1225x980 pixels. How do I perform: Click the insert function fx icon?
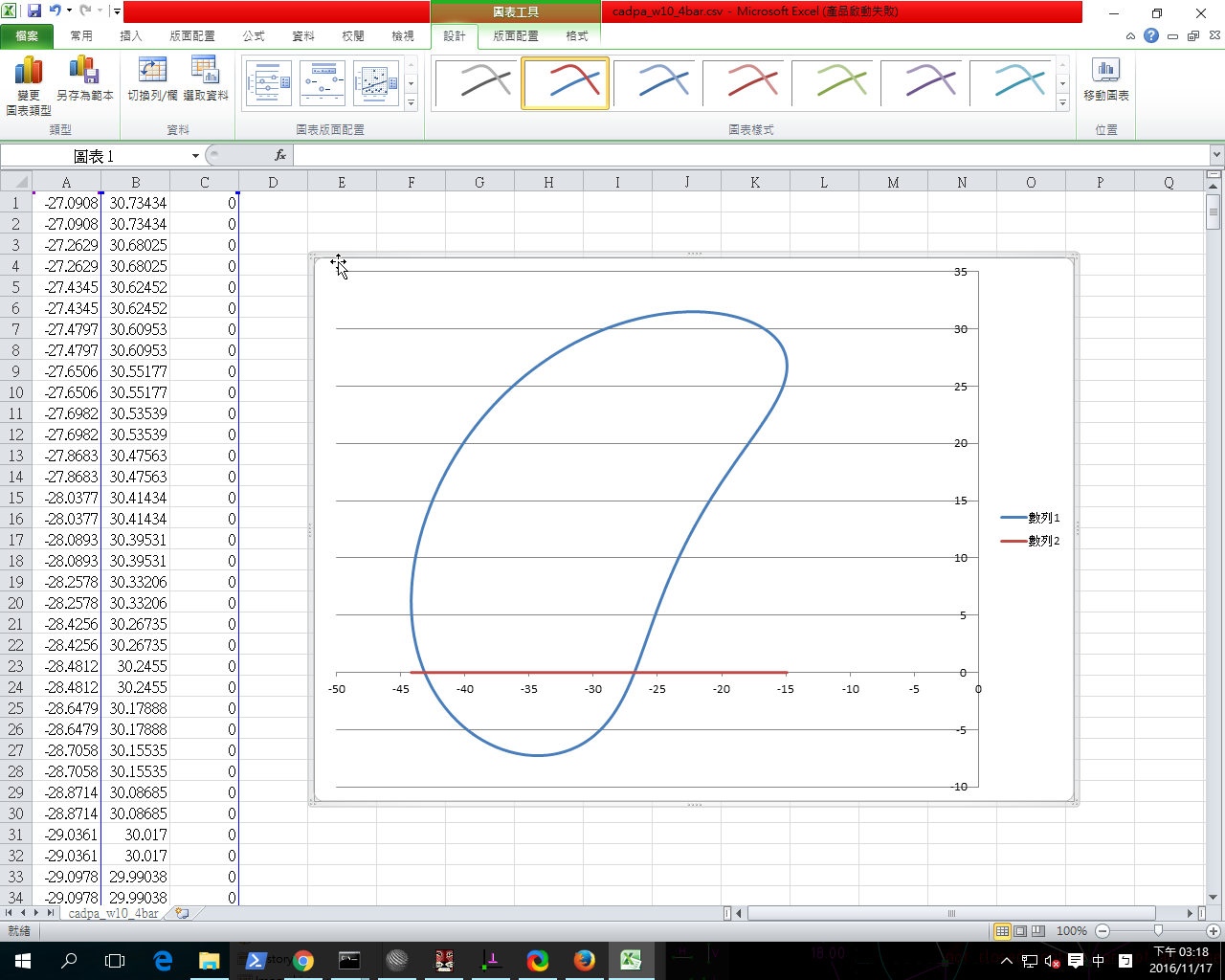tap(280, 155)
